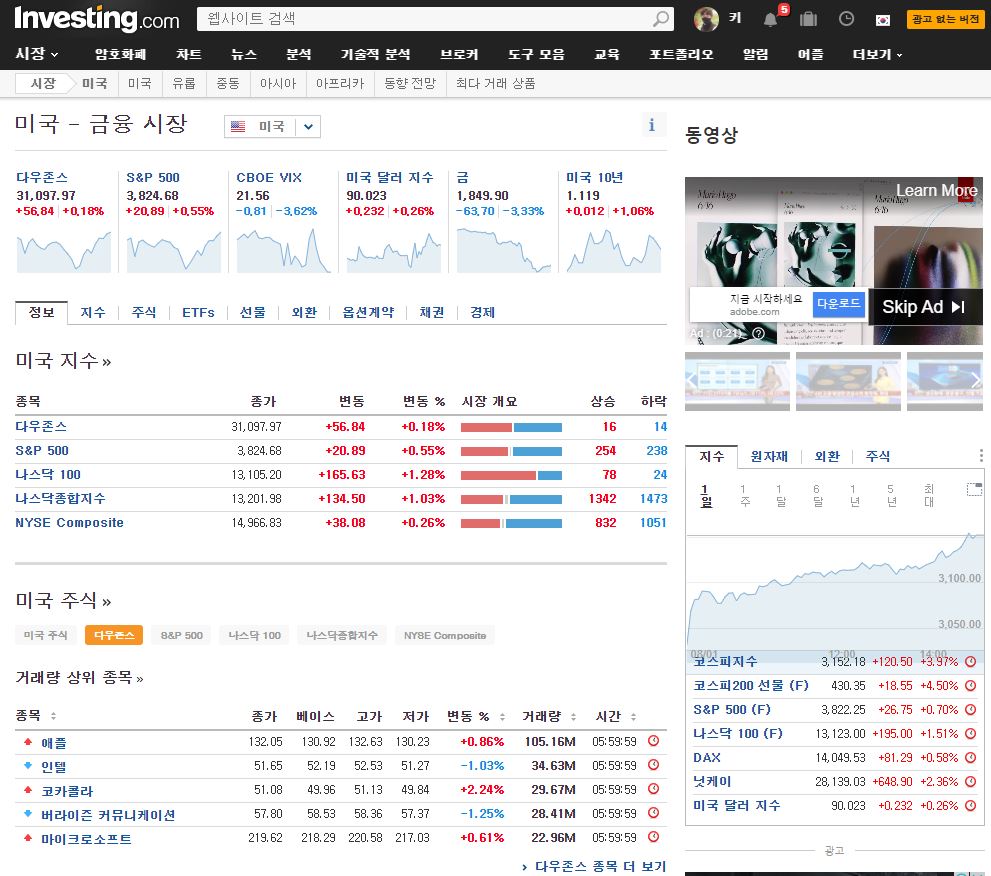The image size is (991, 876).
Task: Select the 1년 chart range
Action: pos(854,496)
